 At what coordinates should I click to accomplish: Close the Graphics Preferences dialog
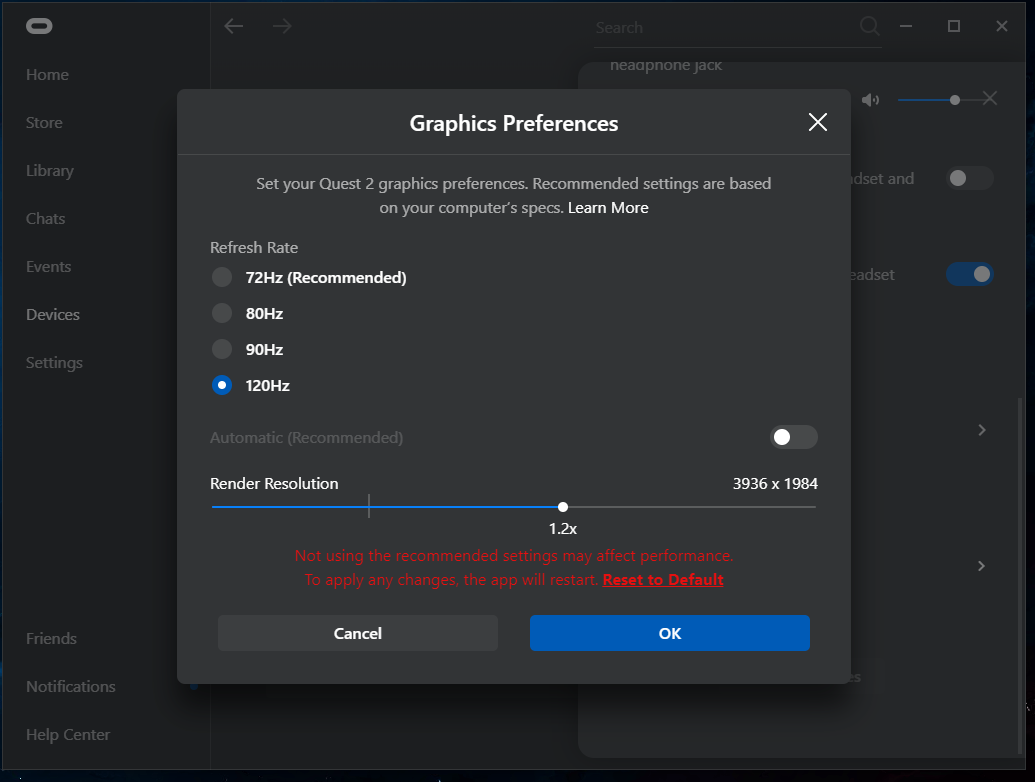(817, 122)
